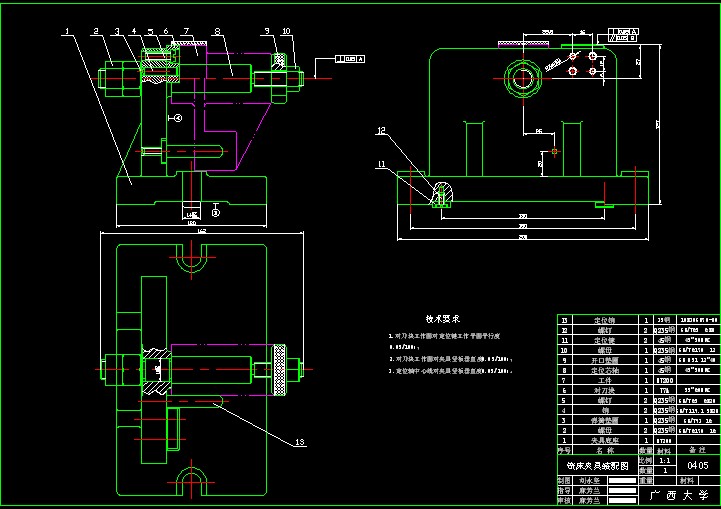Select material 'HT200' in the 工件 row

664,380
